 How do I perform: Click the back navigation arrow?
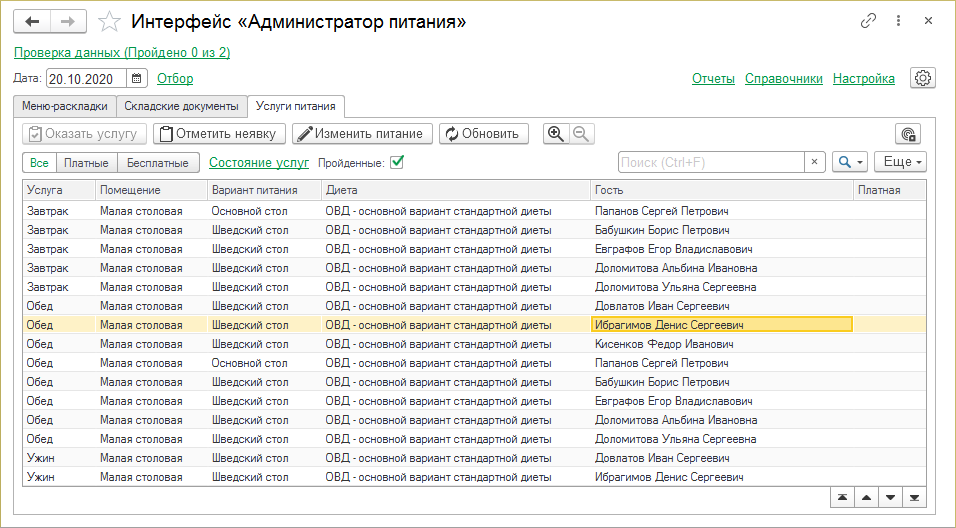pyautogui.click(x=32, y=21)
